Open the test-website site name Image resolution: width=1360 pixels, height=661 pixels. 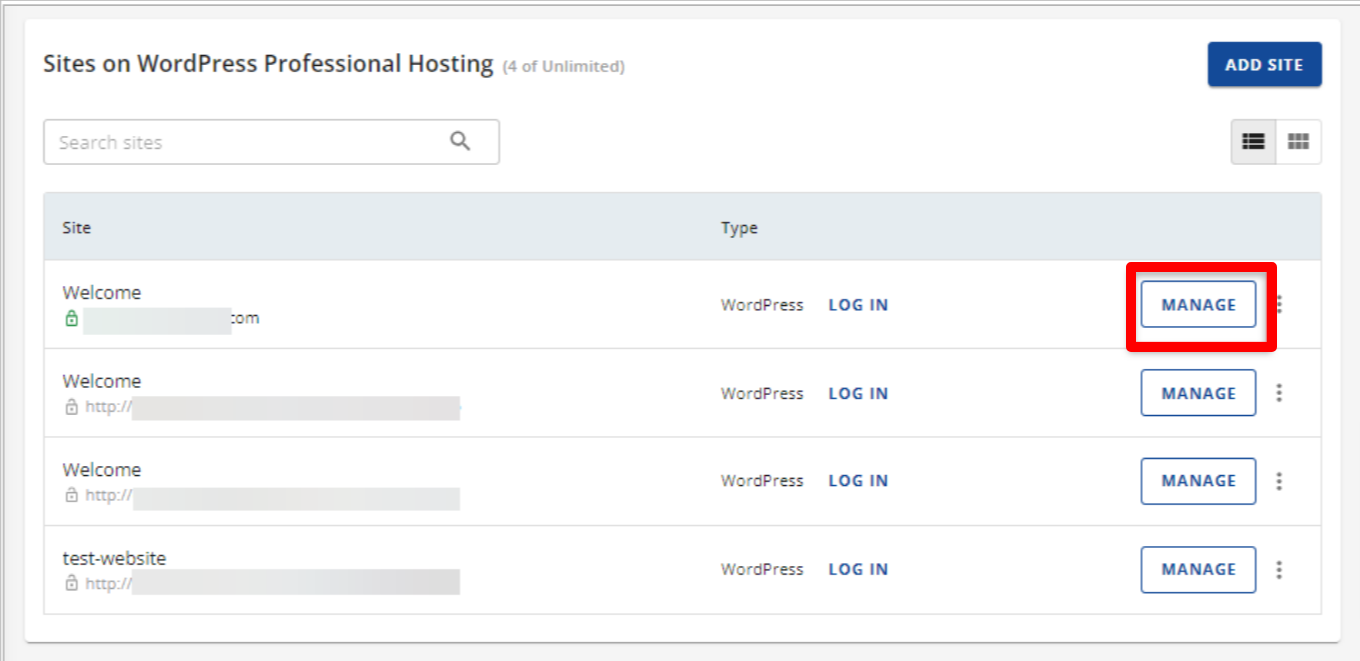[114, 558]
